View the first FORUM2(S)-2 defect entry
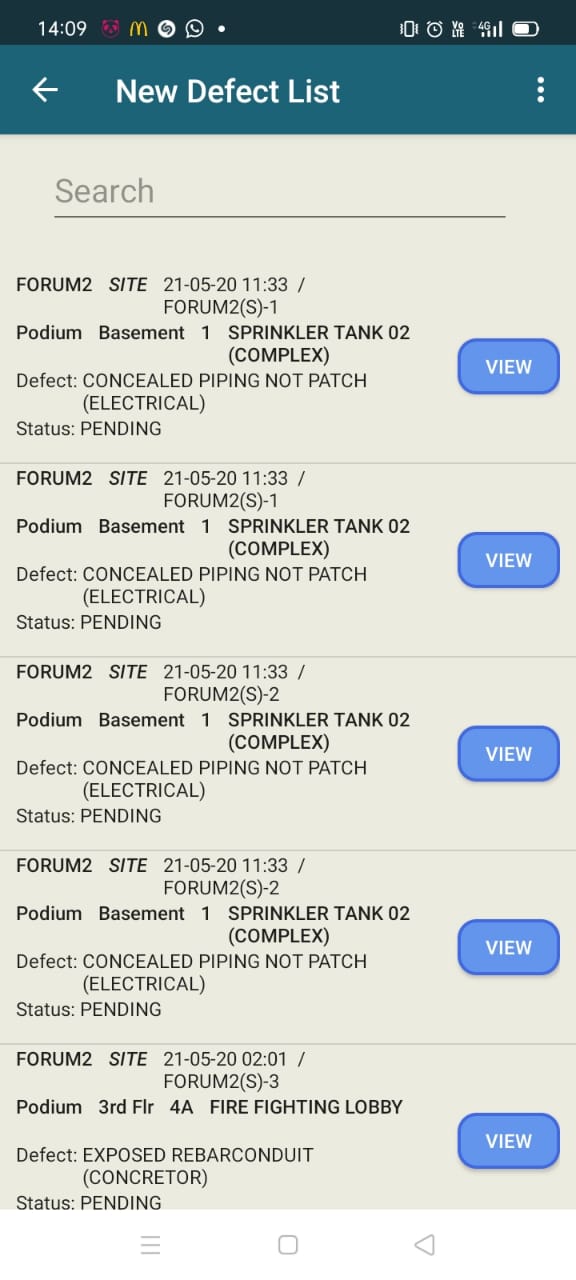576x1280 pixels. click(x=508, y=754)
